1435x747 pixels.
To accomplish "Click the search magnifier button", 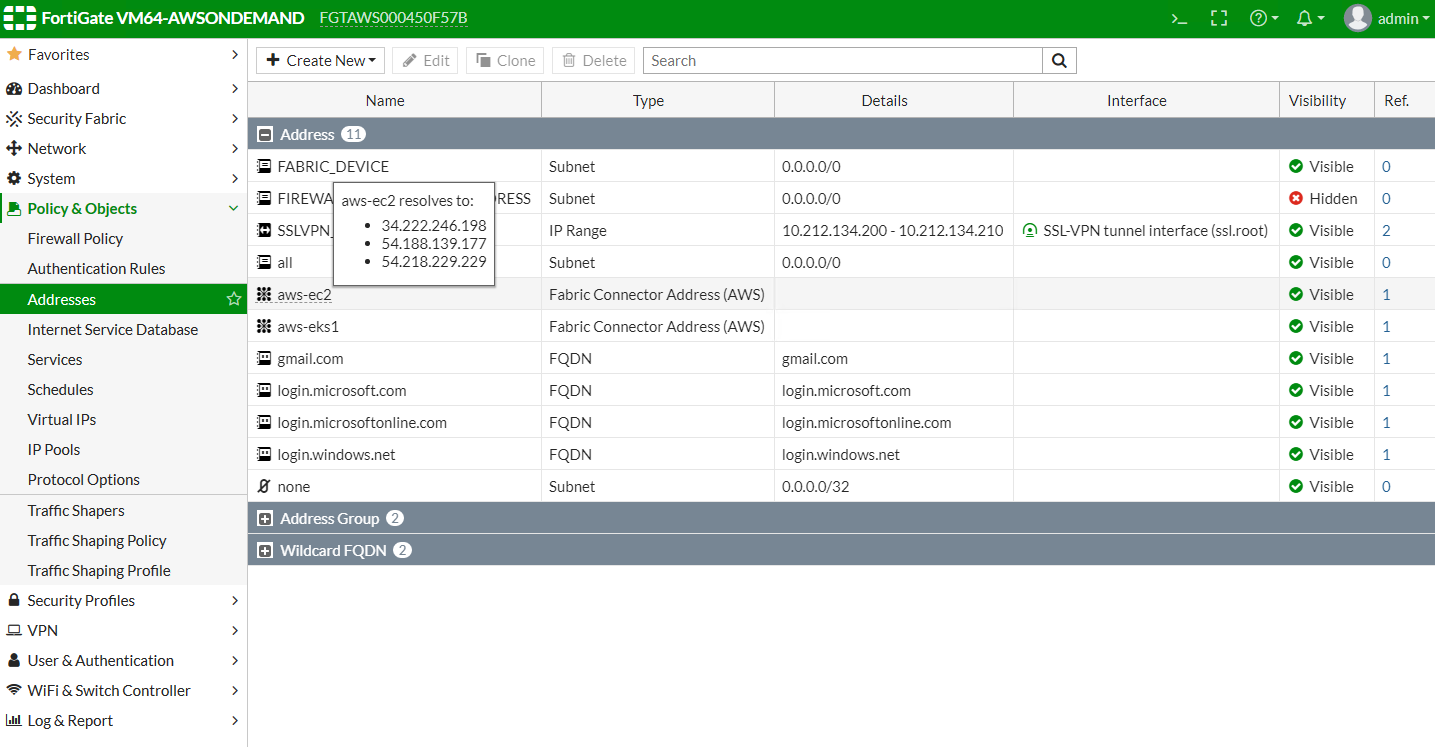I will [1059, 61].
